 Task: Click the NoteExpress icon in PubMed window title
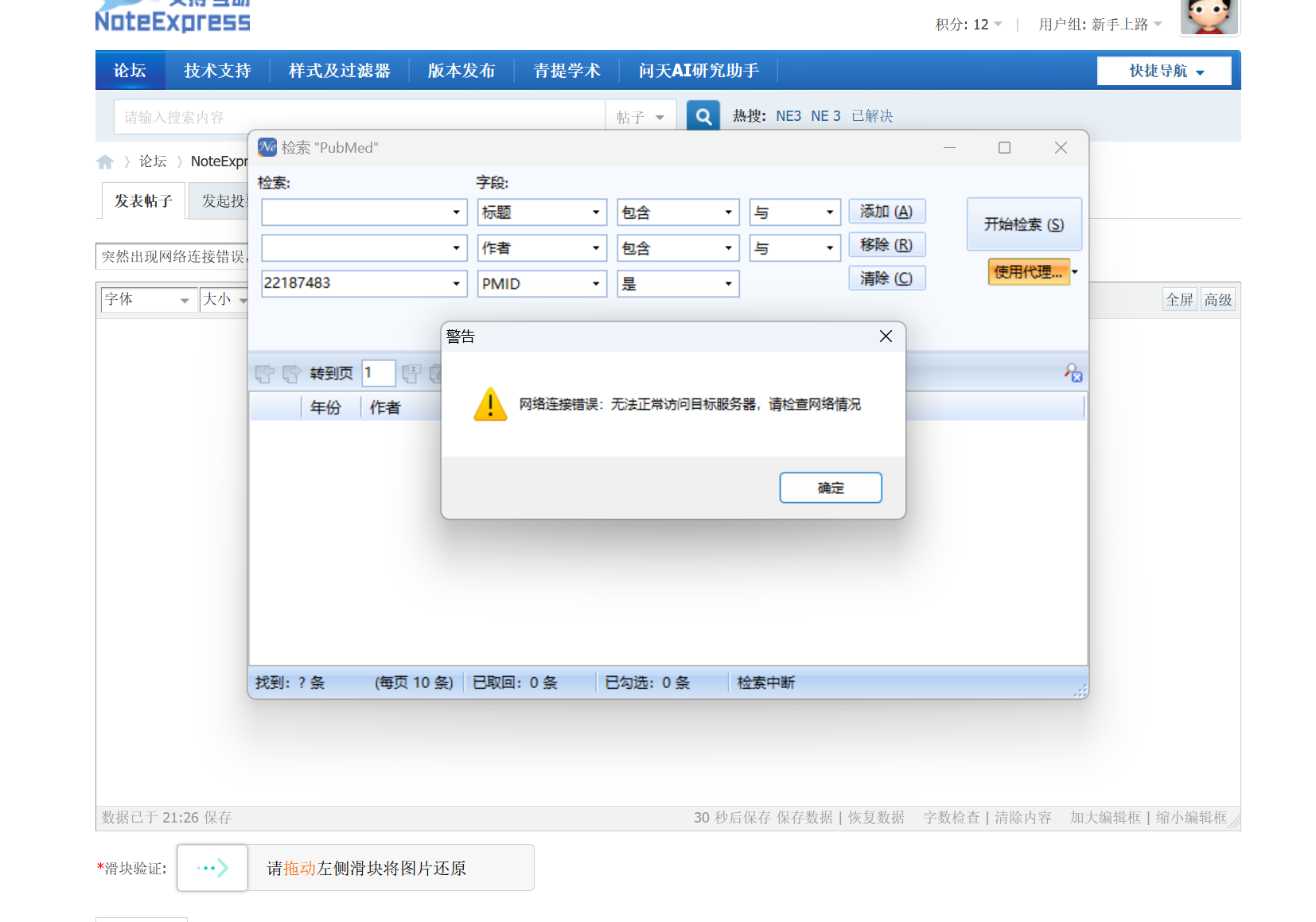[x=267, y=147]
